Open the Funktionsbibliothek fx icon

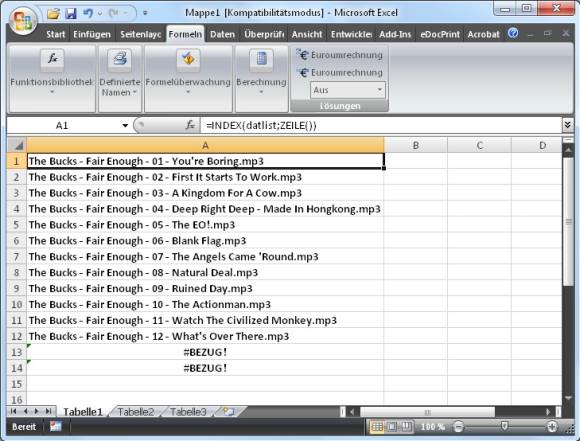tap(52, 59)
